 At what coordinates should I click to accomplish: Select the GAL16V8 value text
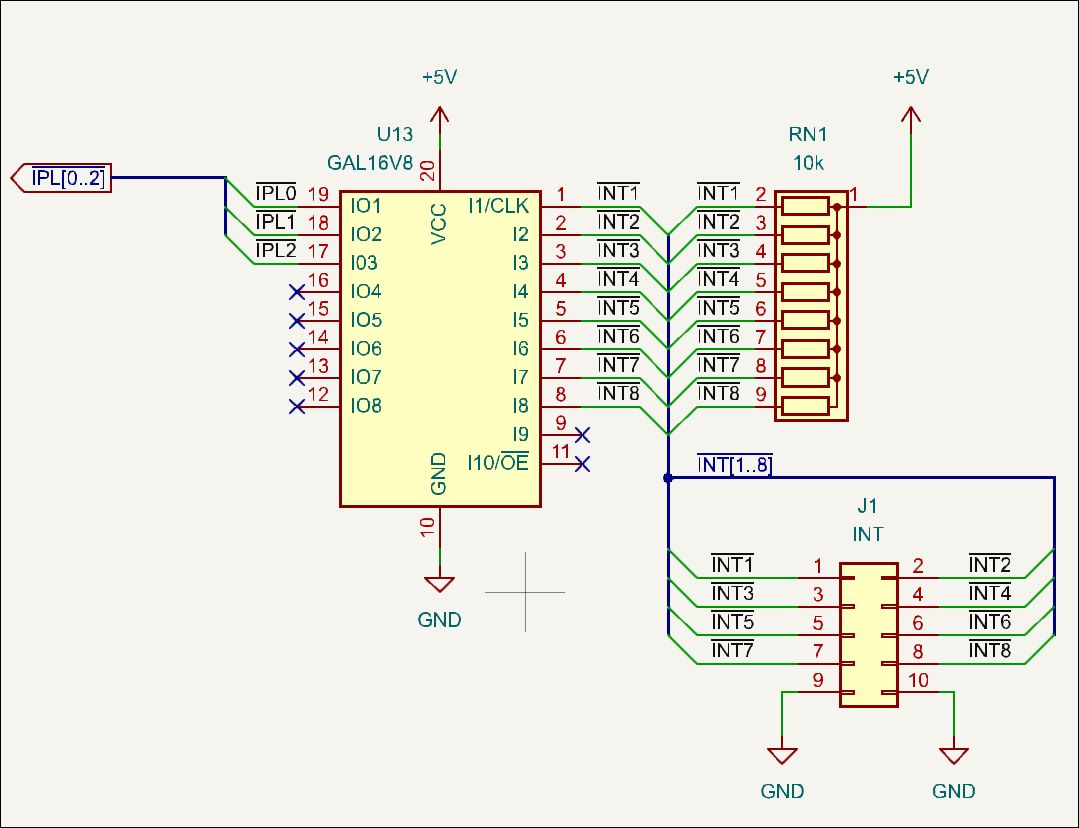(370, 163)
